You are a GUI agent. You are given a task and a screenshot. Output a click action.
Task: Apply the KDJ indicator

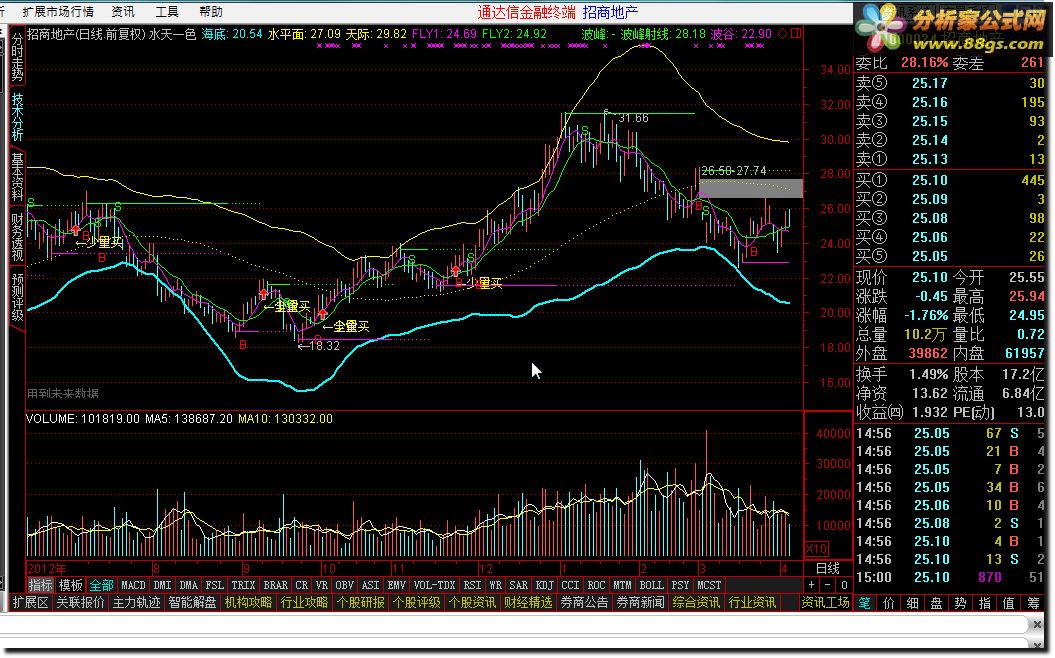(x=544, y=585)
